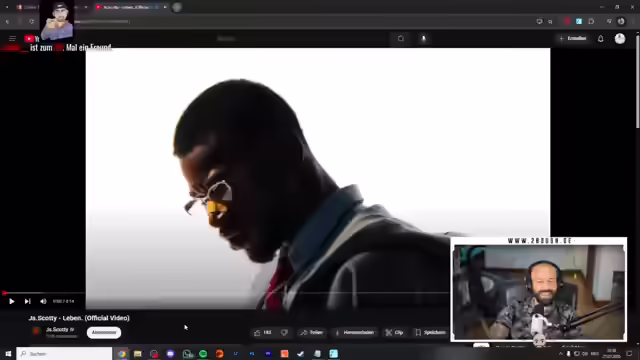
Task: Skip to the next video
Action: [x=27, y=301]
